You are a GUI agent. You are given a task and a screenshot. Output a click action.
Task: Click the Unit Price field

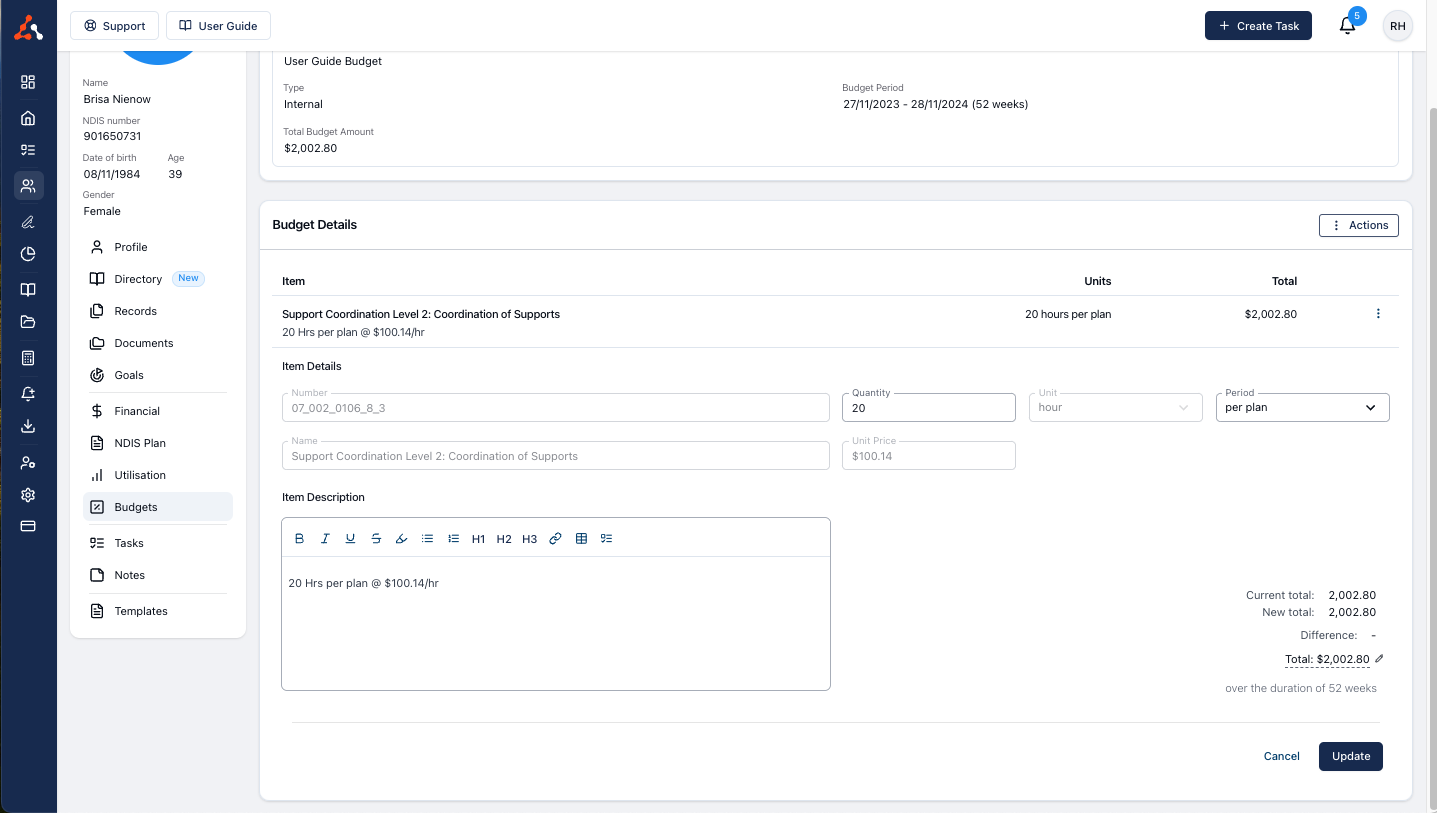tap(928, 455)
